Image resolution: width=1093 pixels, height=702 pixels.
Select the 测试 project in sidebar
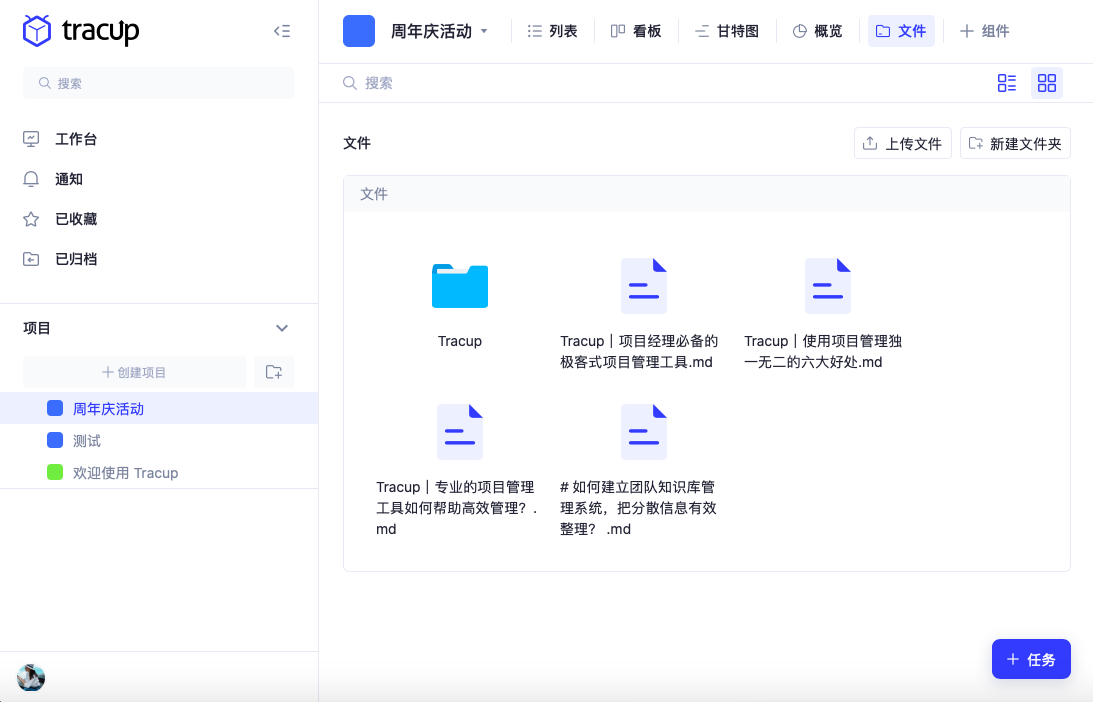point(159,441)
